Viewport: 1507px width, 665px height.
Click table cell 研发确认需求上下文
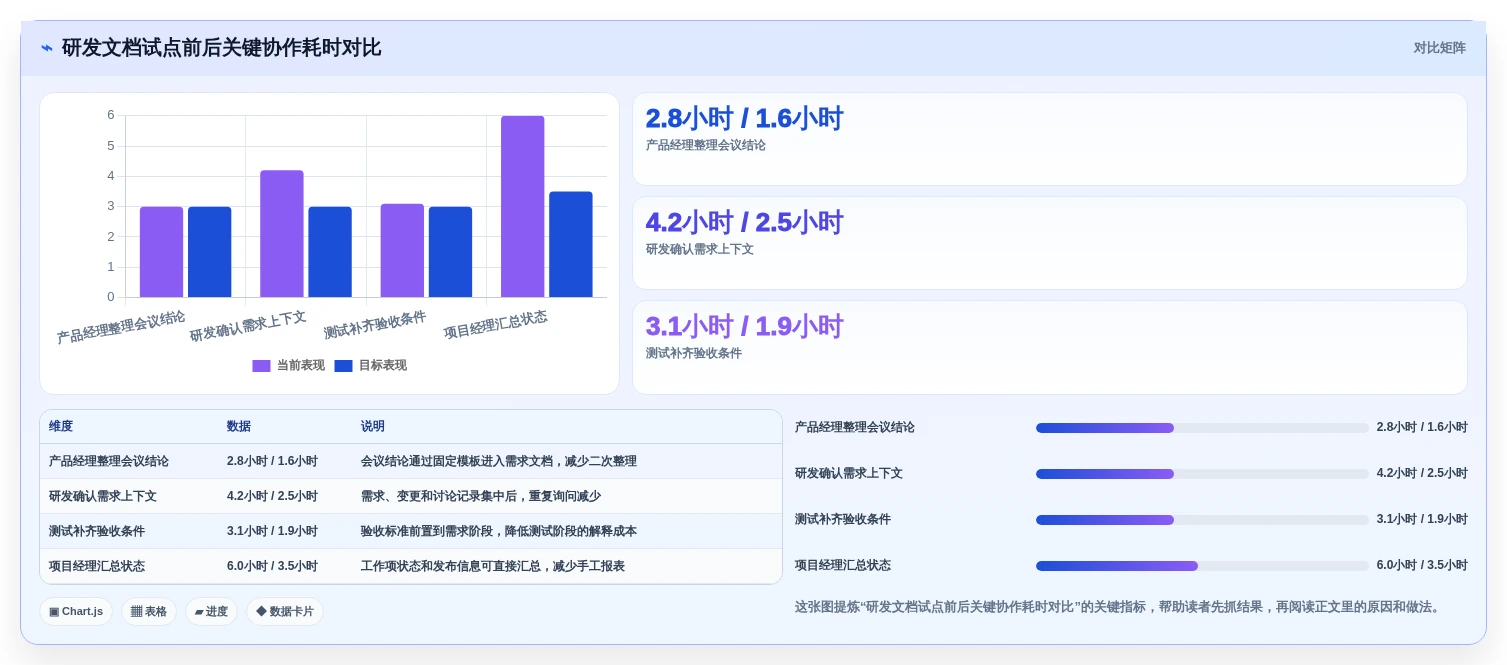click(x=103, y=496)
